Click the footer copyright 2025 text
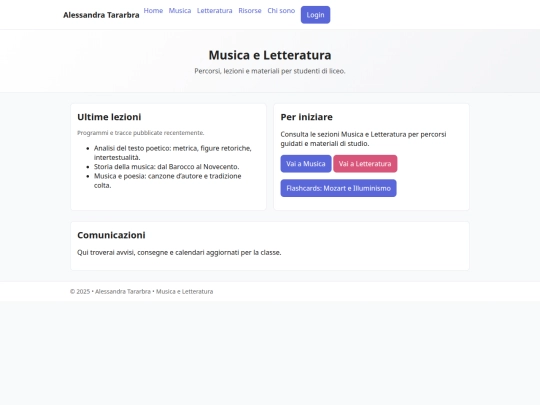Image resolution: width=540 pixels, height=405 pixels. [142, 291]
